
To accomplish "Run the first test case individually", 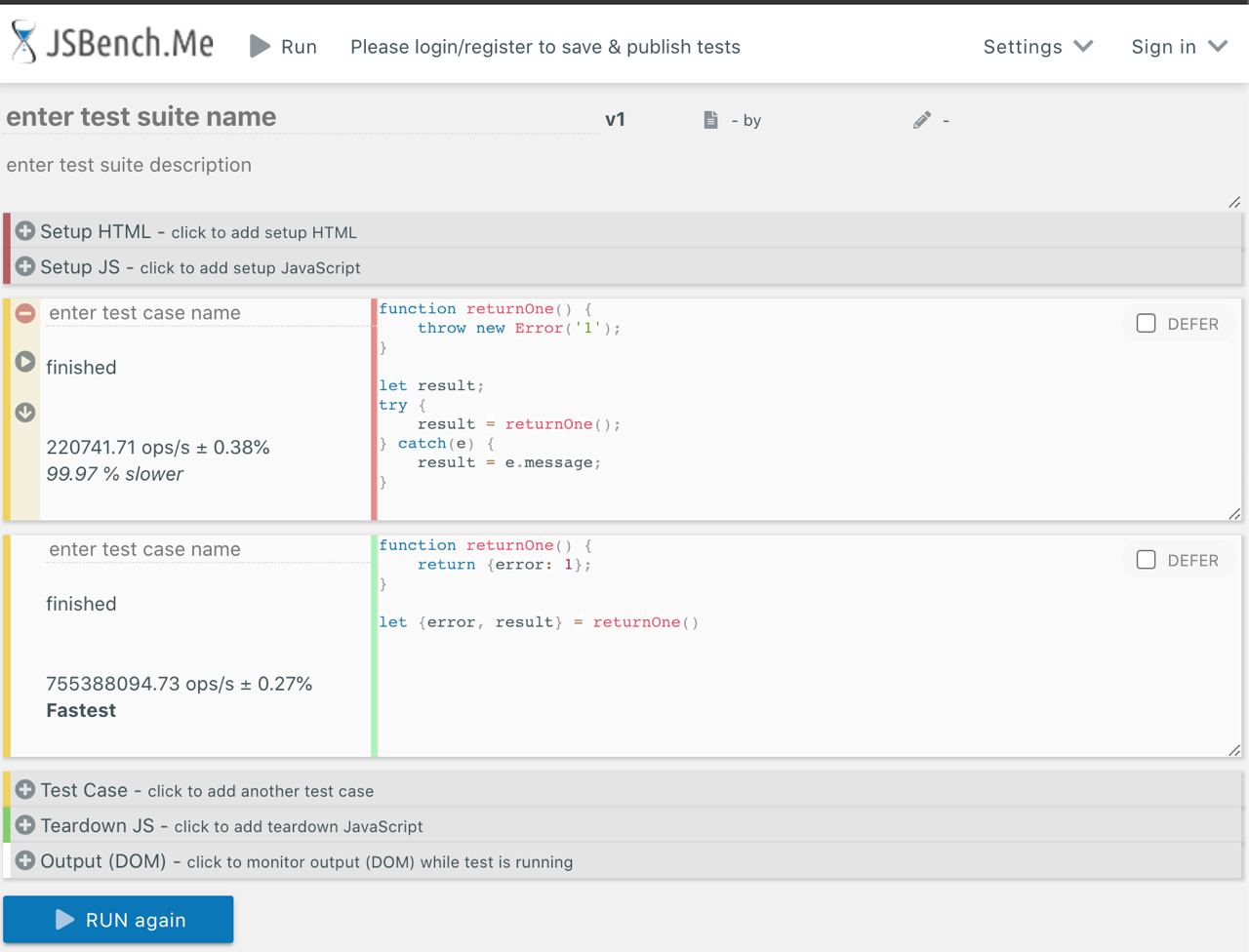I will click(x=25, y=362).
